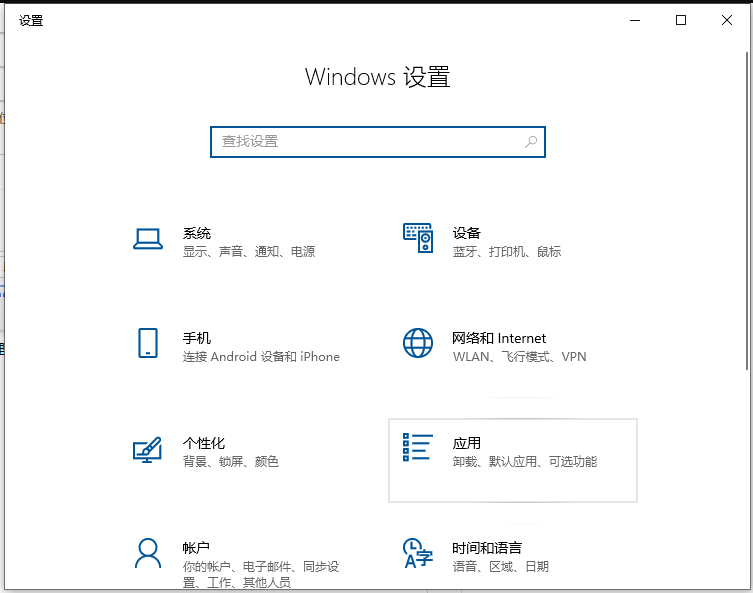Open the 网络和 Internet settings title
The height and width of the screenshot is (593, 753).
pyautogui.click(x=499, y=338)
